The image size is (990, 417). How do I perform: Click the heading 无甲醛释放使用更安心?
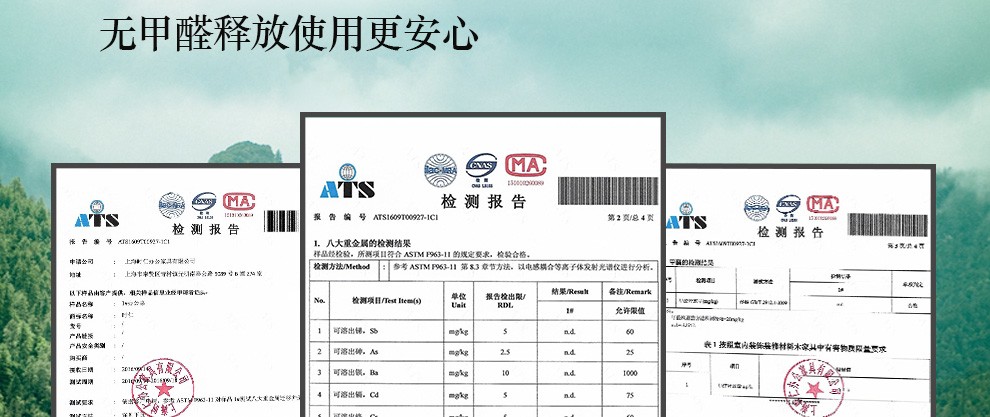290,35
